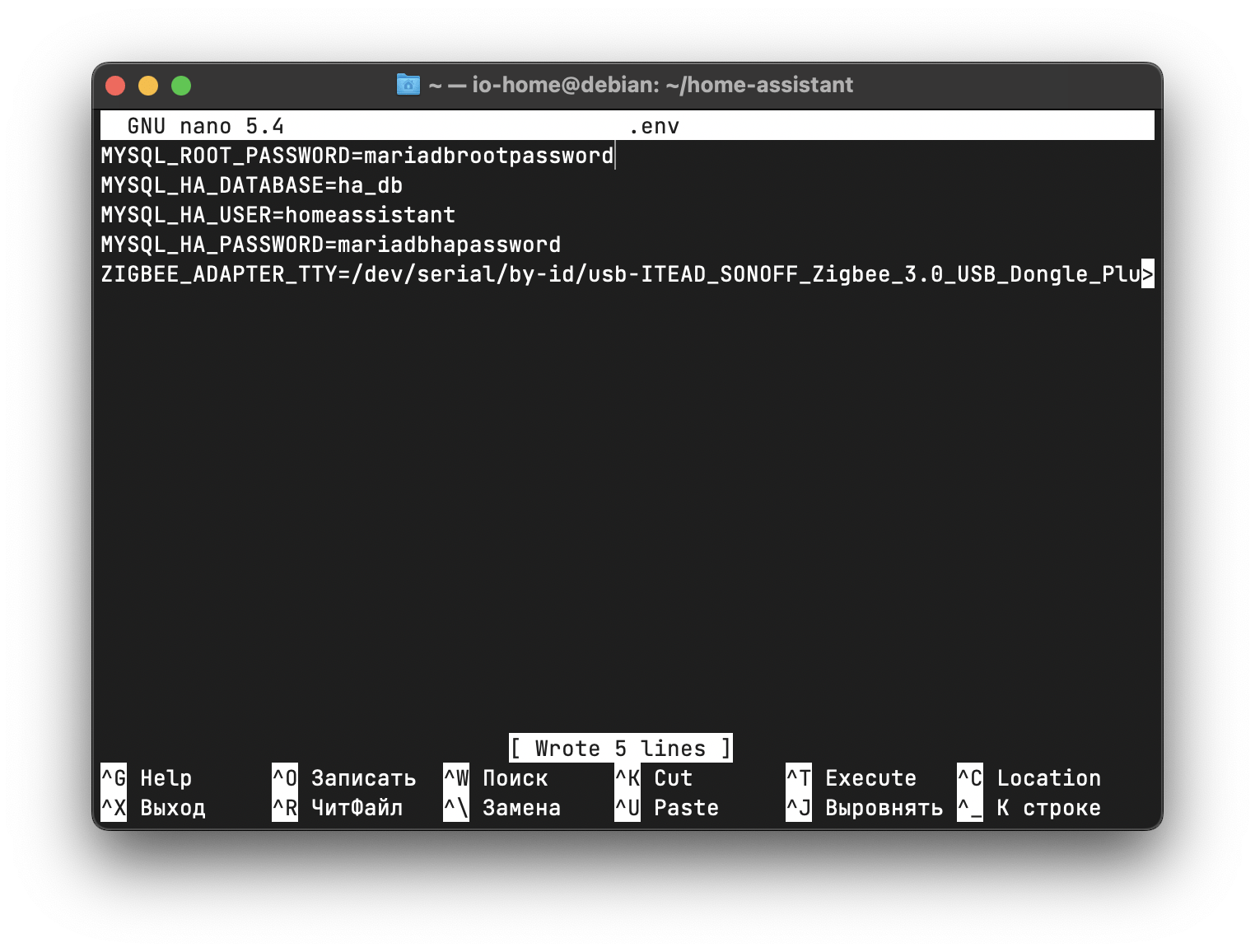Click the ^C Location shortcut

(1029, 778)
